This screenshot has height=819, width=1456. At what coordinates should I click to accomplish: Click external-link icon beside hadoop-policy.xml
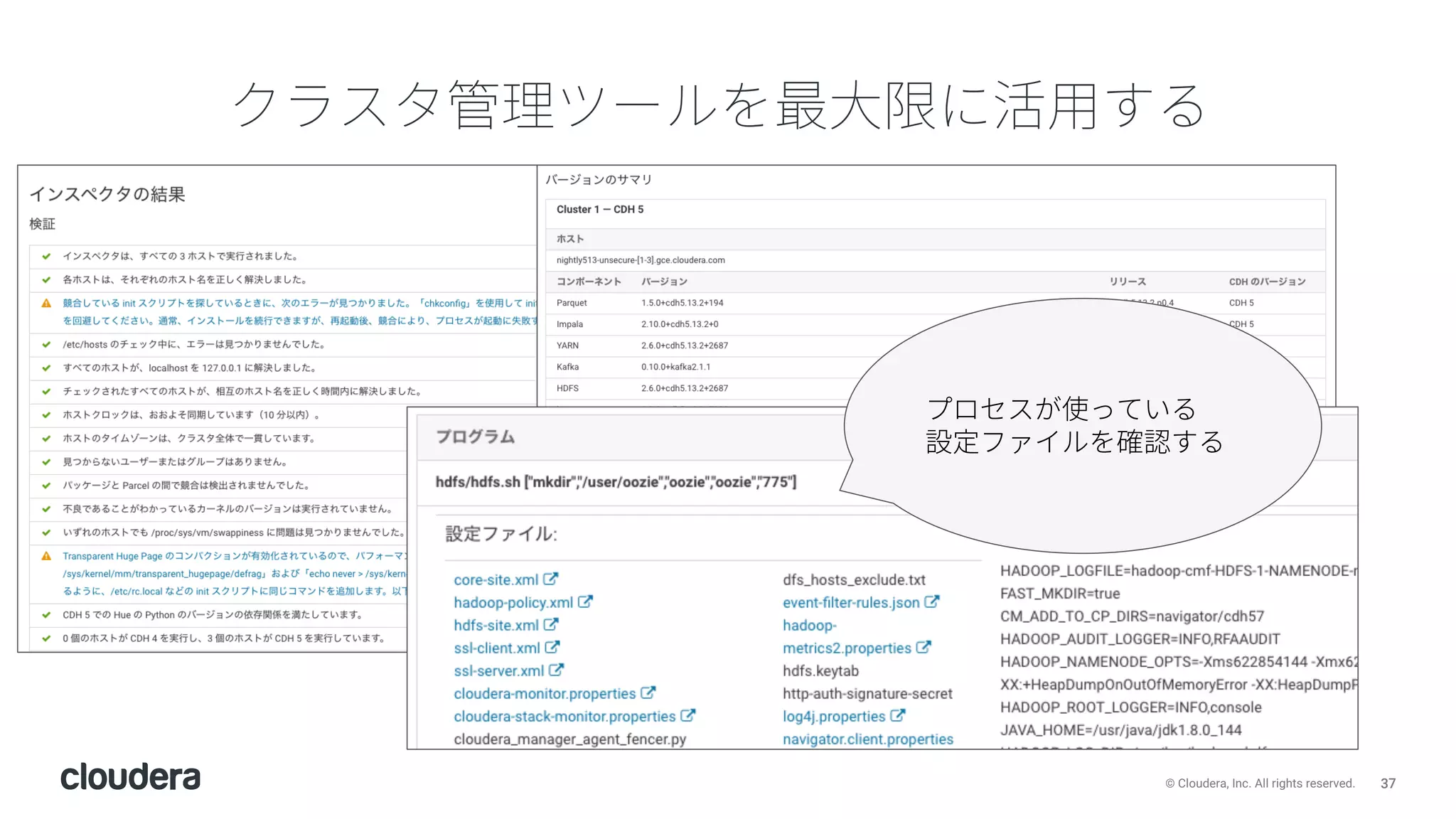click(585, 601)
